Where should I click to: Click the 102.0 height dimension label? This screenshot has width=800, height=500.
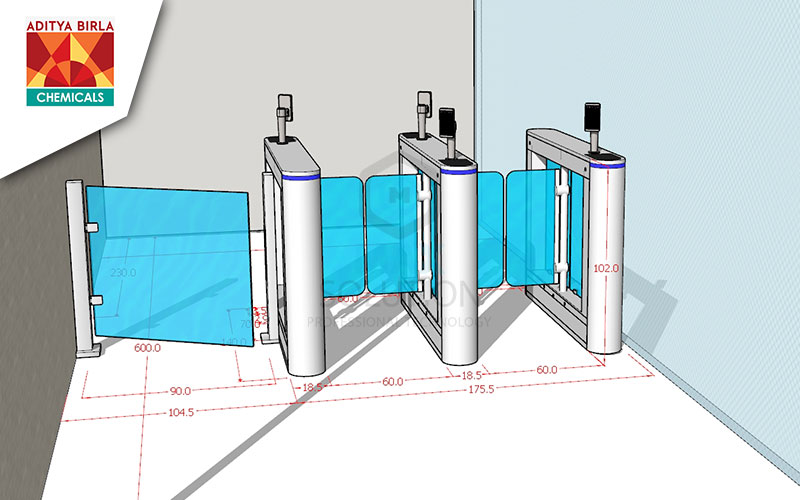[606, 268]
